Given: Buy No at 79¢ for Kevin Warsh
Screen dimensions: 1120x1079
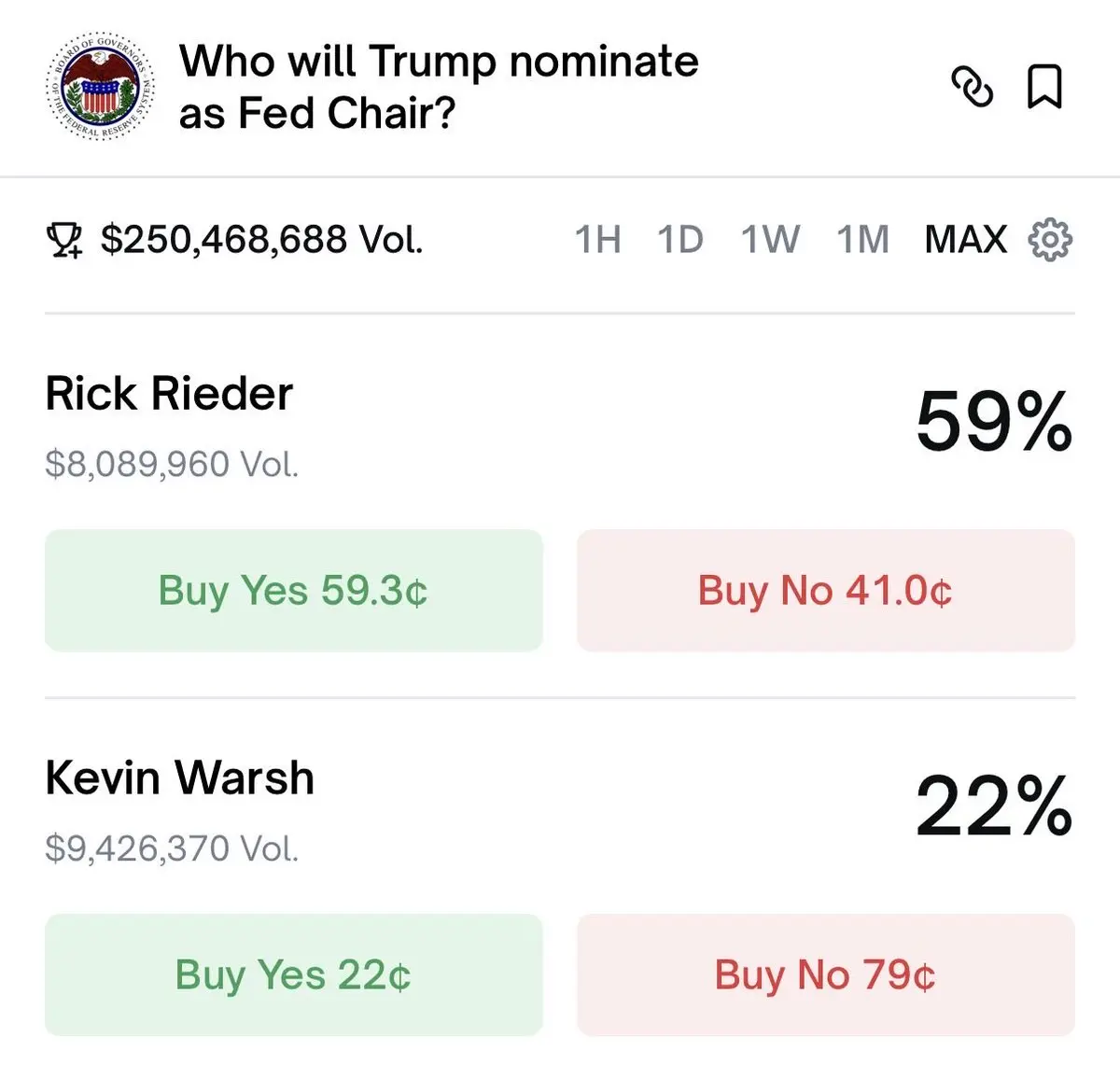Looking at the screenshot, I should (x=825, y=974).
